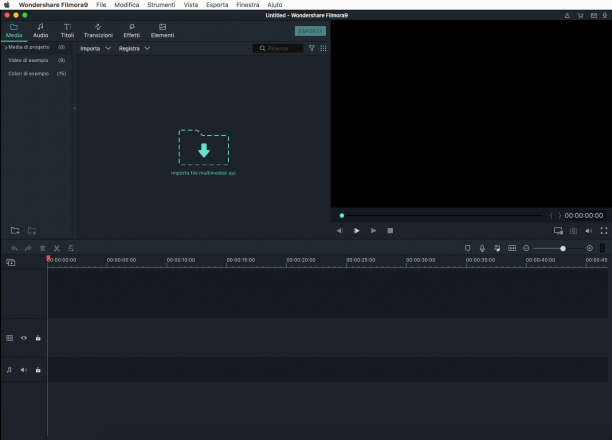Hide the video track
612x440 pixels.
click(24, 338)
